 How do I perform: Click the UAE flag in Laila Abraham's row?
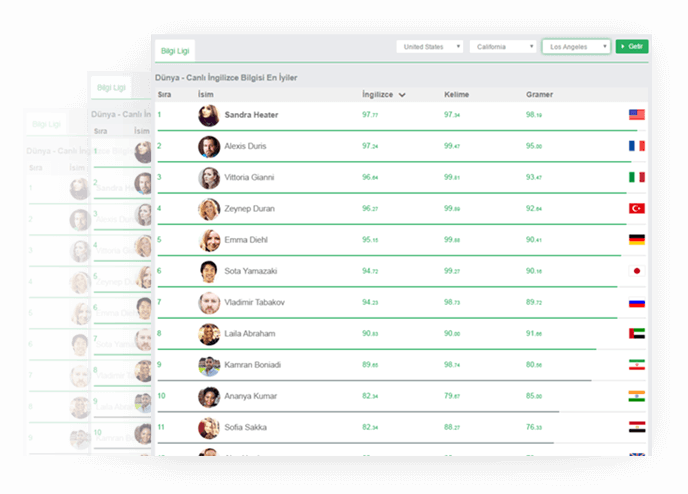(x=637, y=333)
